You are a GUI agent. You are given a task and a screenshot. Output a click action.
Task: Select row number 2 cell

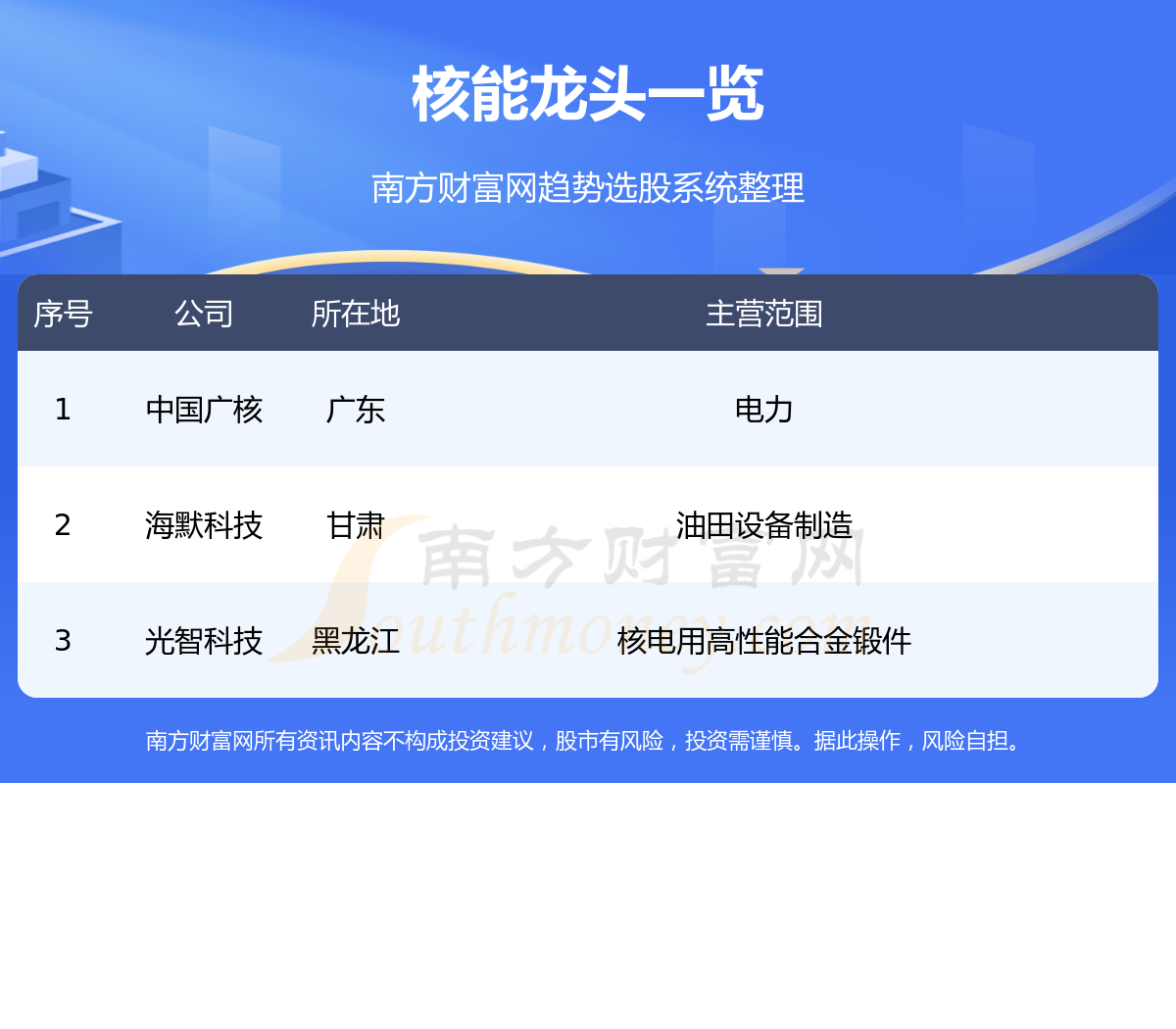(63, 525)
